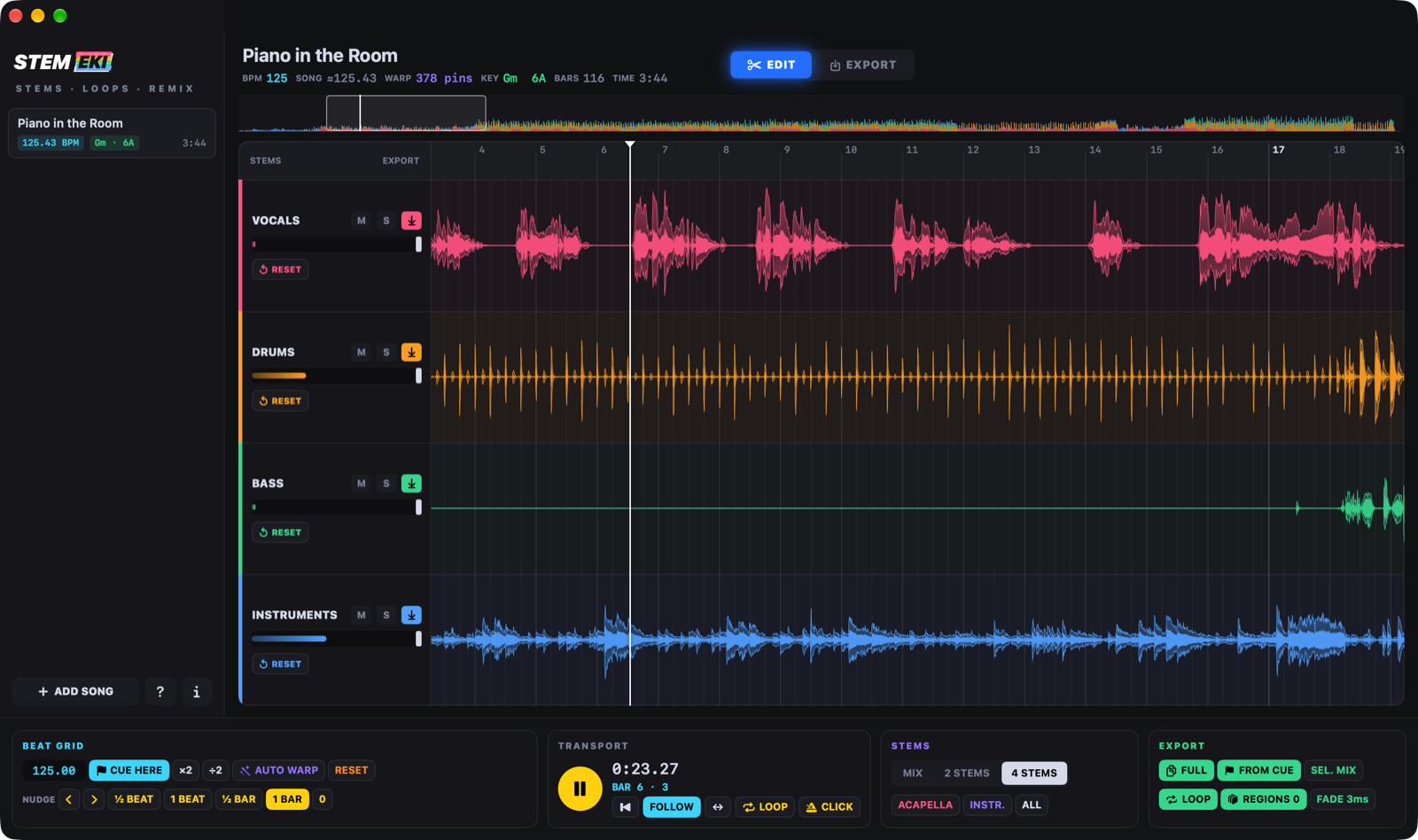Reset the Bass stem
1418x840 pixels.
[x=280, y=533]
